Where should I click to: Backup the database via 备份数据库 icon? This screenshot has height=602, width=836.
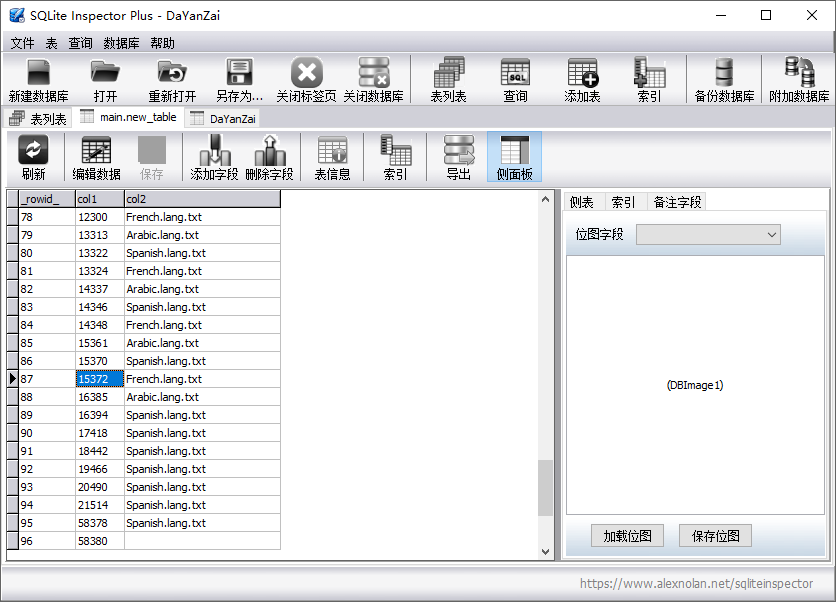coord(724,78)
